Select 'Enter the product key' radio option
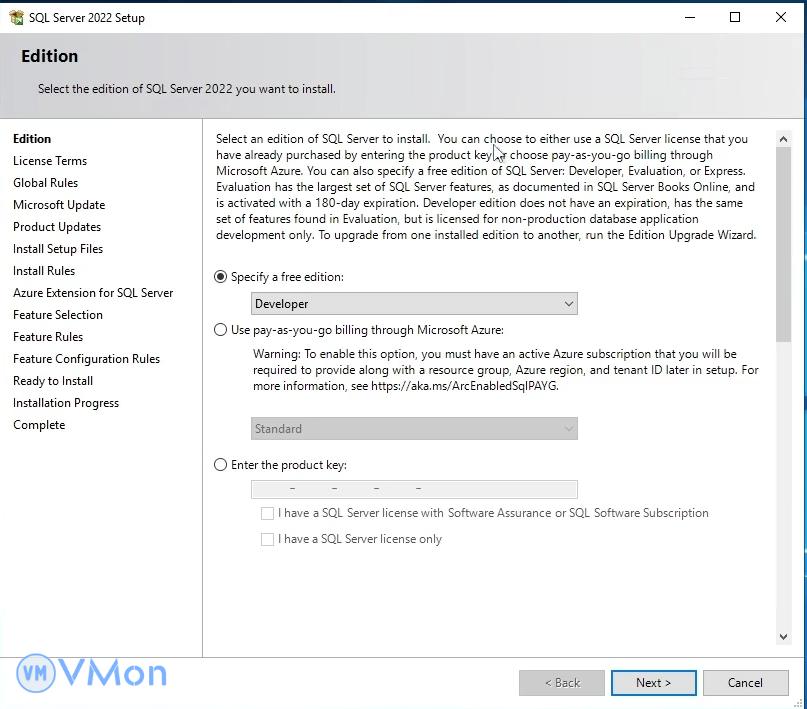This screenshot has height=709, width=807. pos(221,465)
